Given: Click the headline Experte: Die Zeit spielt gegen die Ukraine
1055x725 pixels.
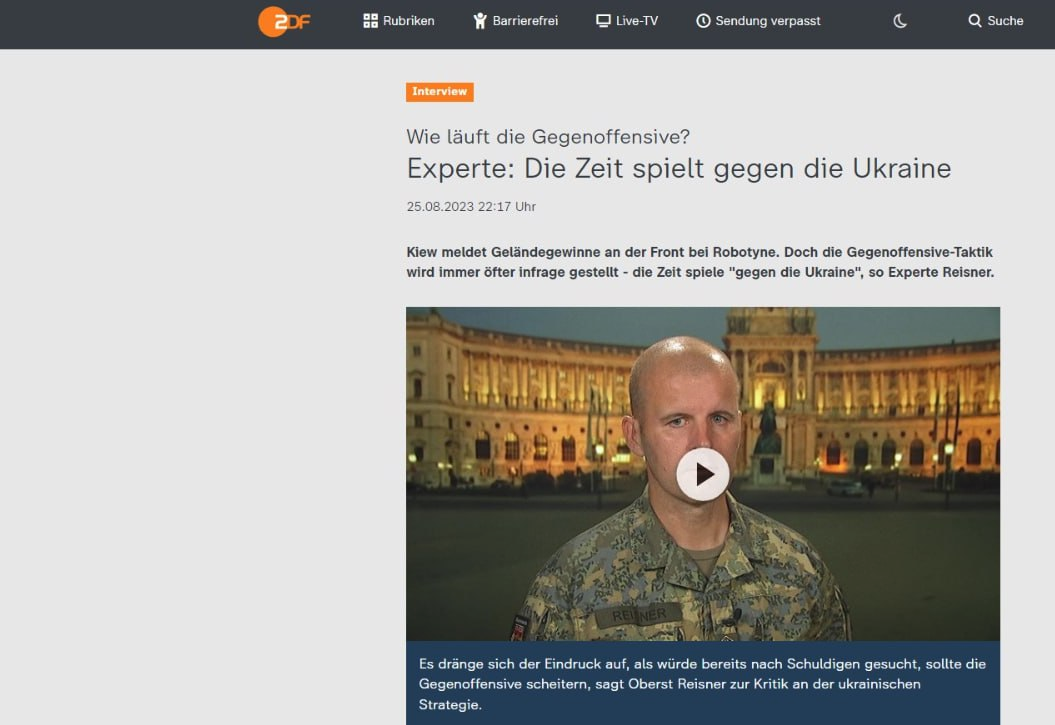Looking at the screenshot, I should pos(679,169).
